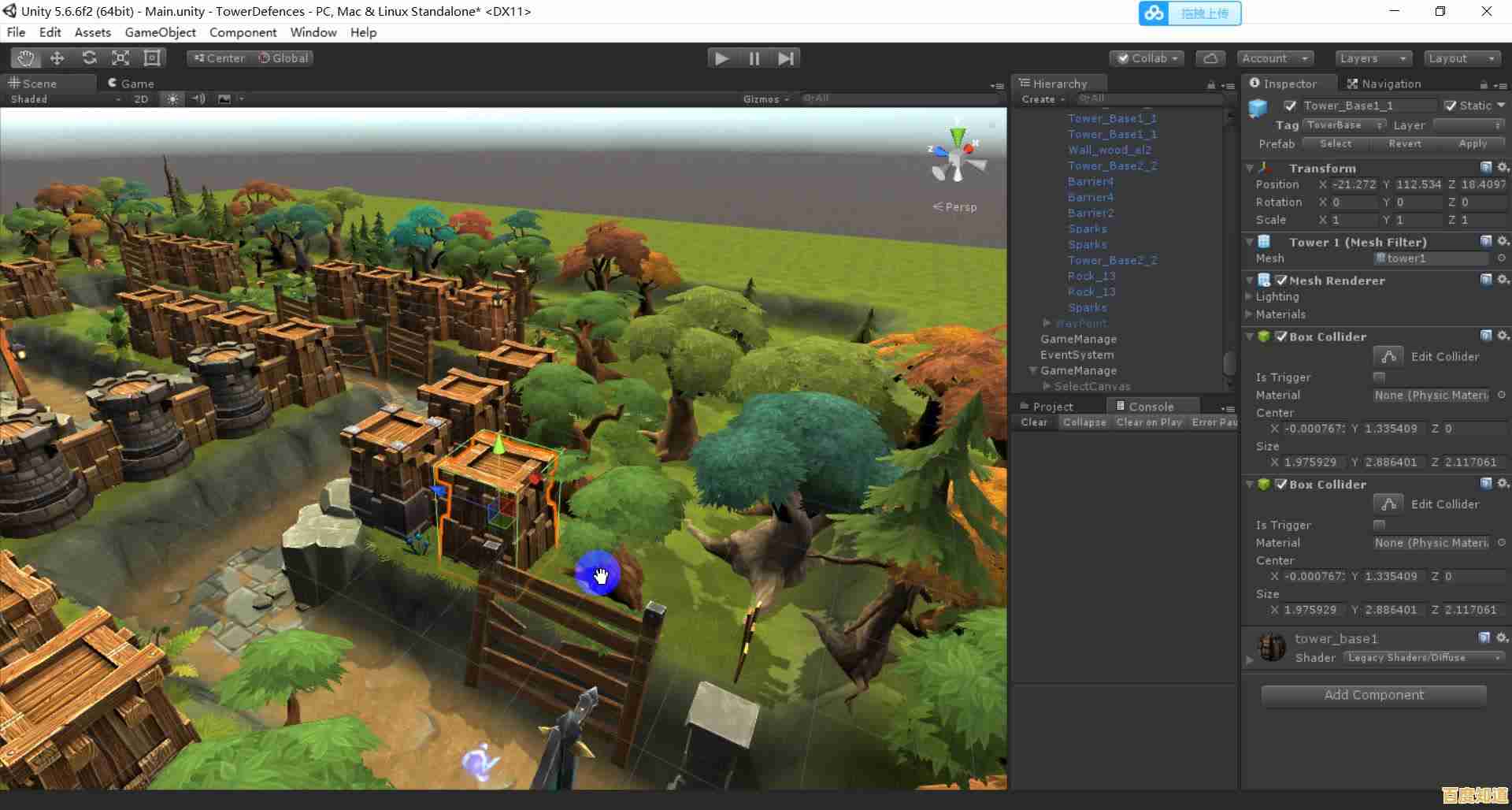Disable the Mesh Renderer component checkbox
Image resolution: width=1512 pixels, height=810 pixels.
1281,281
